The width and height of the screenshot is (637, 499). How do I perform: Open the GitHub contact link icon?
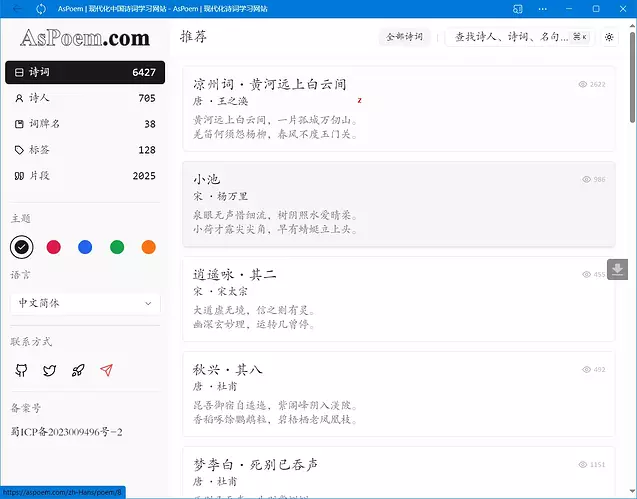[x=21, y=370]
